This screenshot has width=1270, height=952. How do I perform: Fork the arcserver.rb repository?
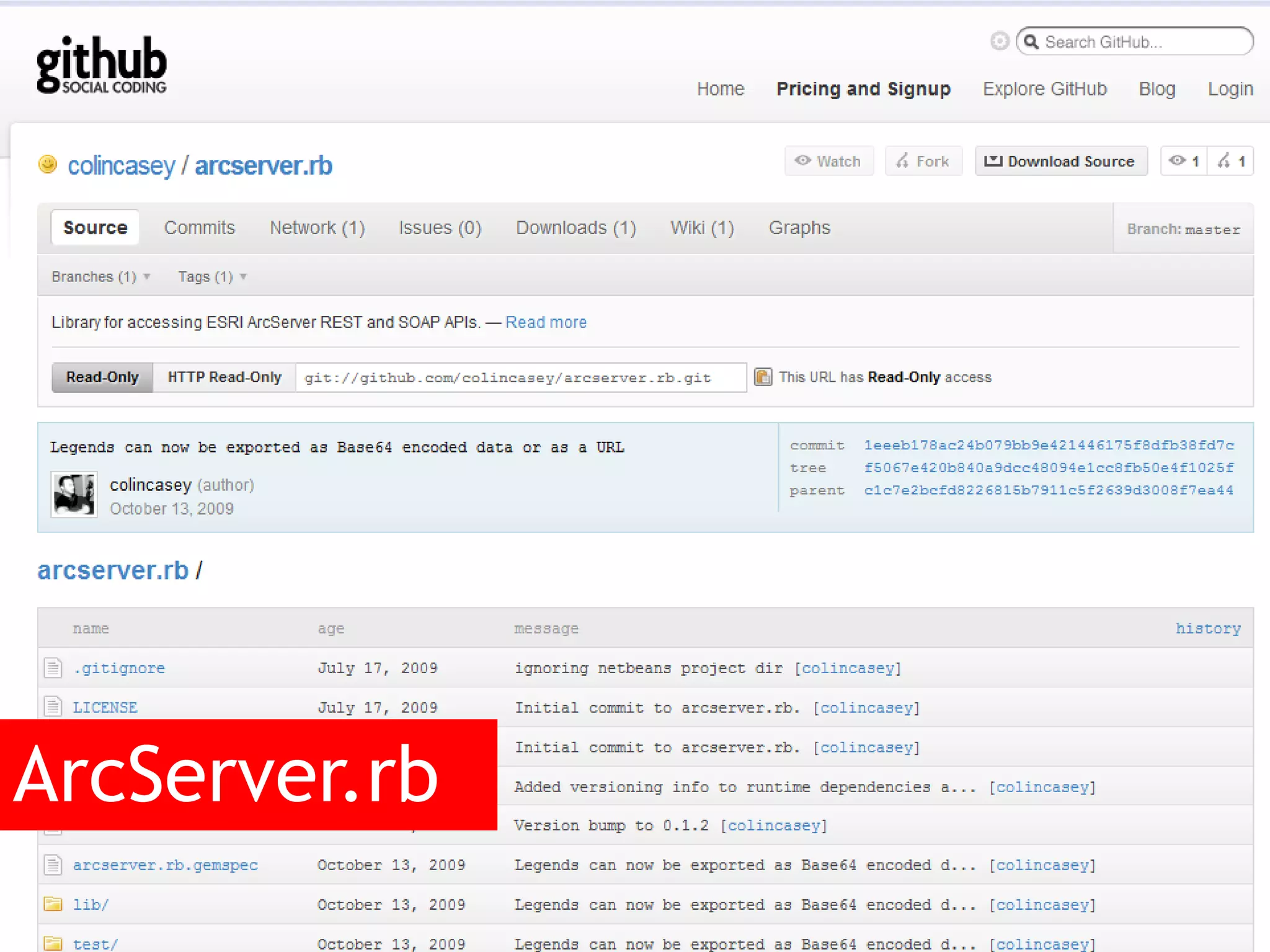tap(923, 161)
